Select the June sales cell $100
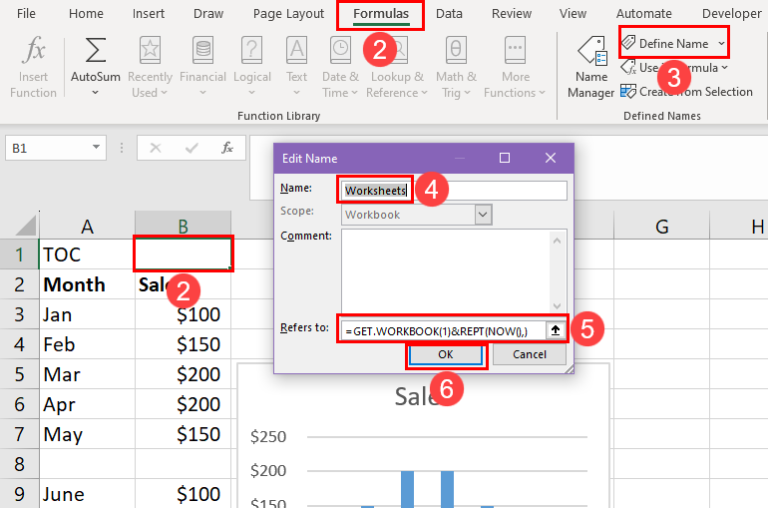 pos(183,494)
